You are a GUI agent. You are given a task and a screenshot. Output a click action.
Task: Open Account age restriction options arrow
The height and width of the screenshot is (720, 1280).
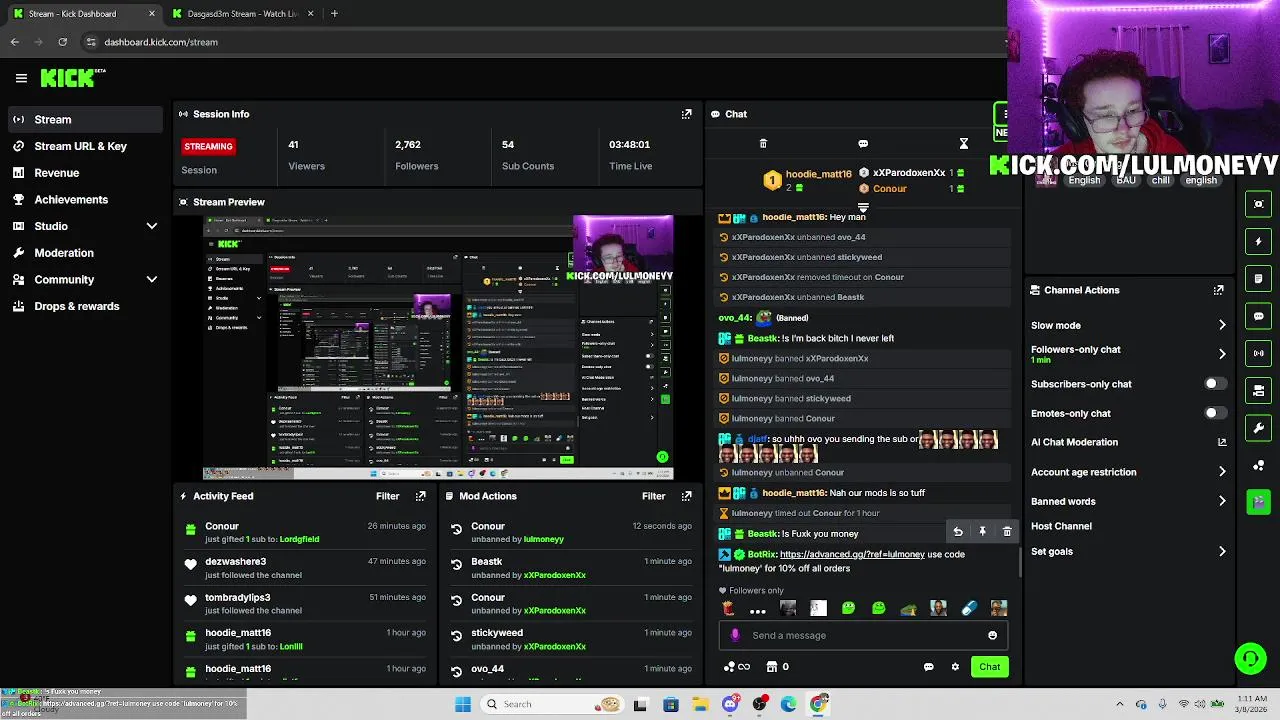pyautogui.click(x=1221, y=472)
